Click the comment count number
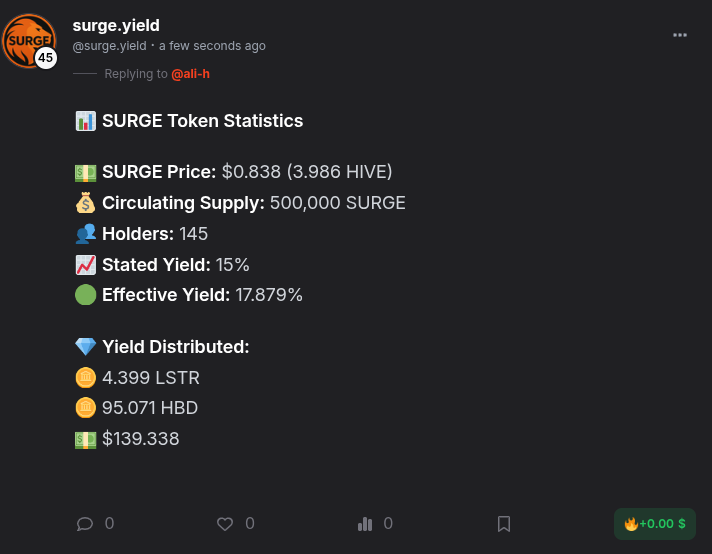The height and width of the screenshot is (554, 712). [x=109, y=524]
